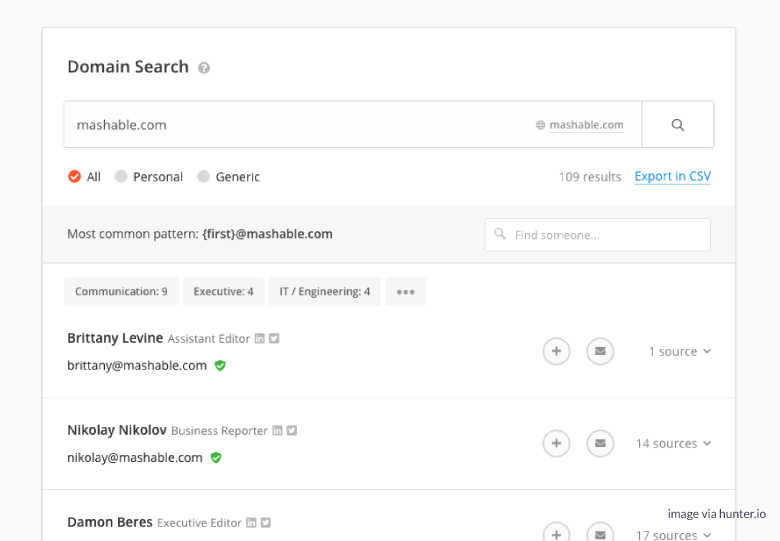This screenshot has width=780, height=541.
Task: Click the name Nikolay Nikolov
Action: (117, 430)
